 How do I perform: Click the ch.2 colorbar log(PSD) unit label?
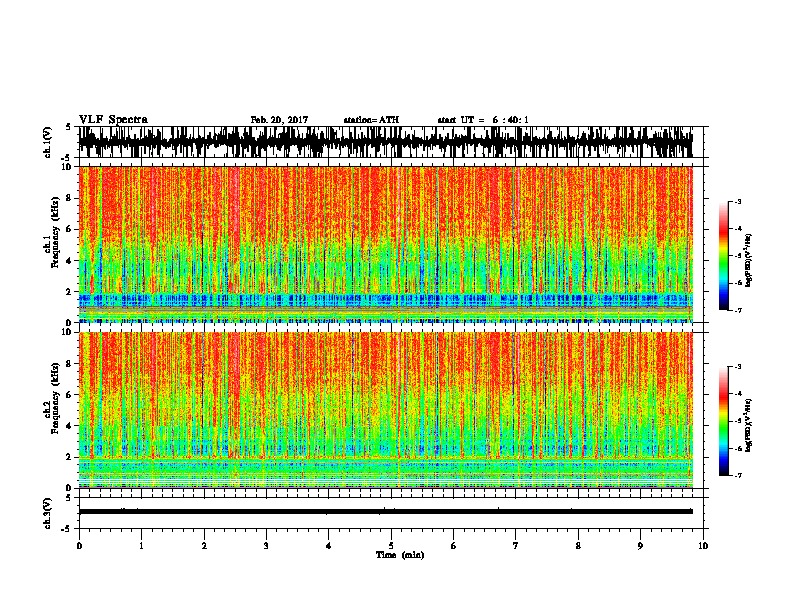pos(748,425)
